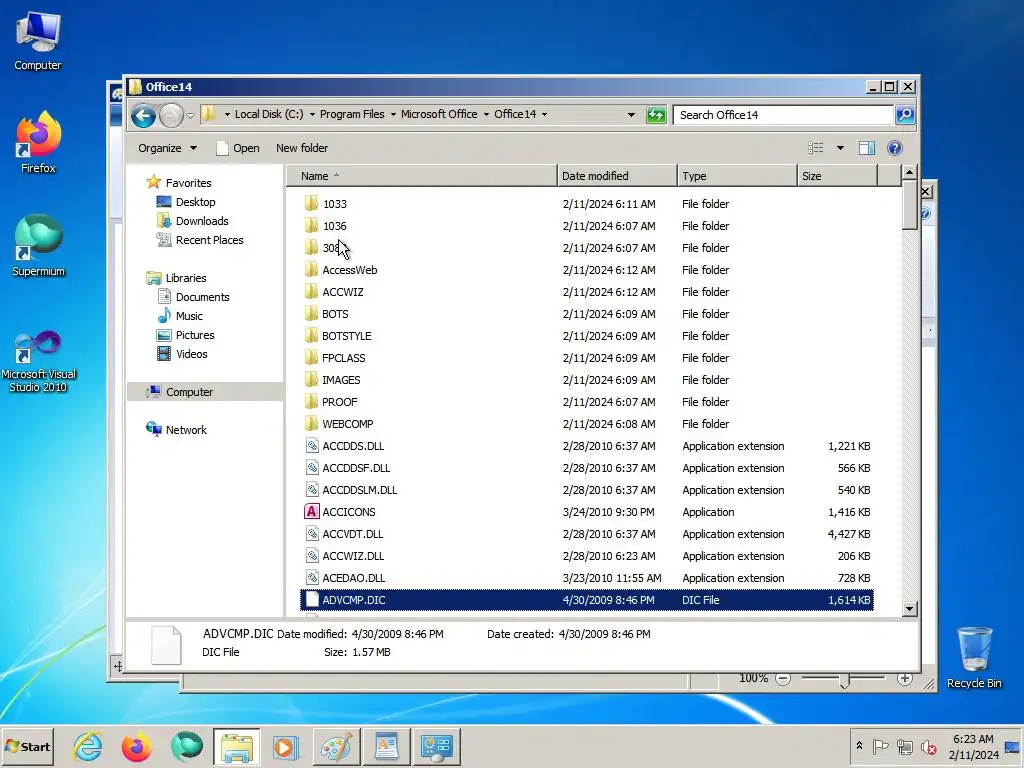
Task: Click the New folder button
Action: 302,148
